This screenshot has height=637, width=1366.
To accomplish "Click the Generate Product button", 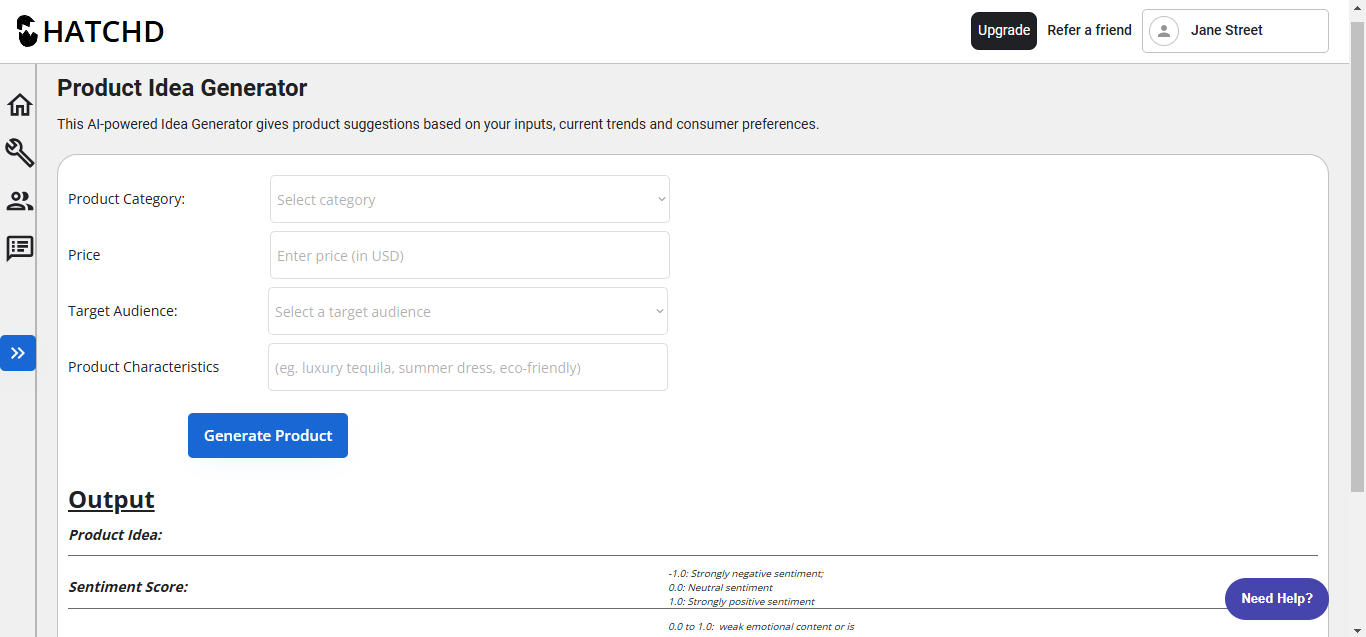I will [268, 435].
